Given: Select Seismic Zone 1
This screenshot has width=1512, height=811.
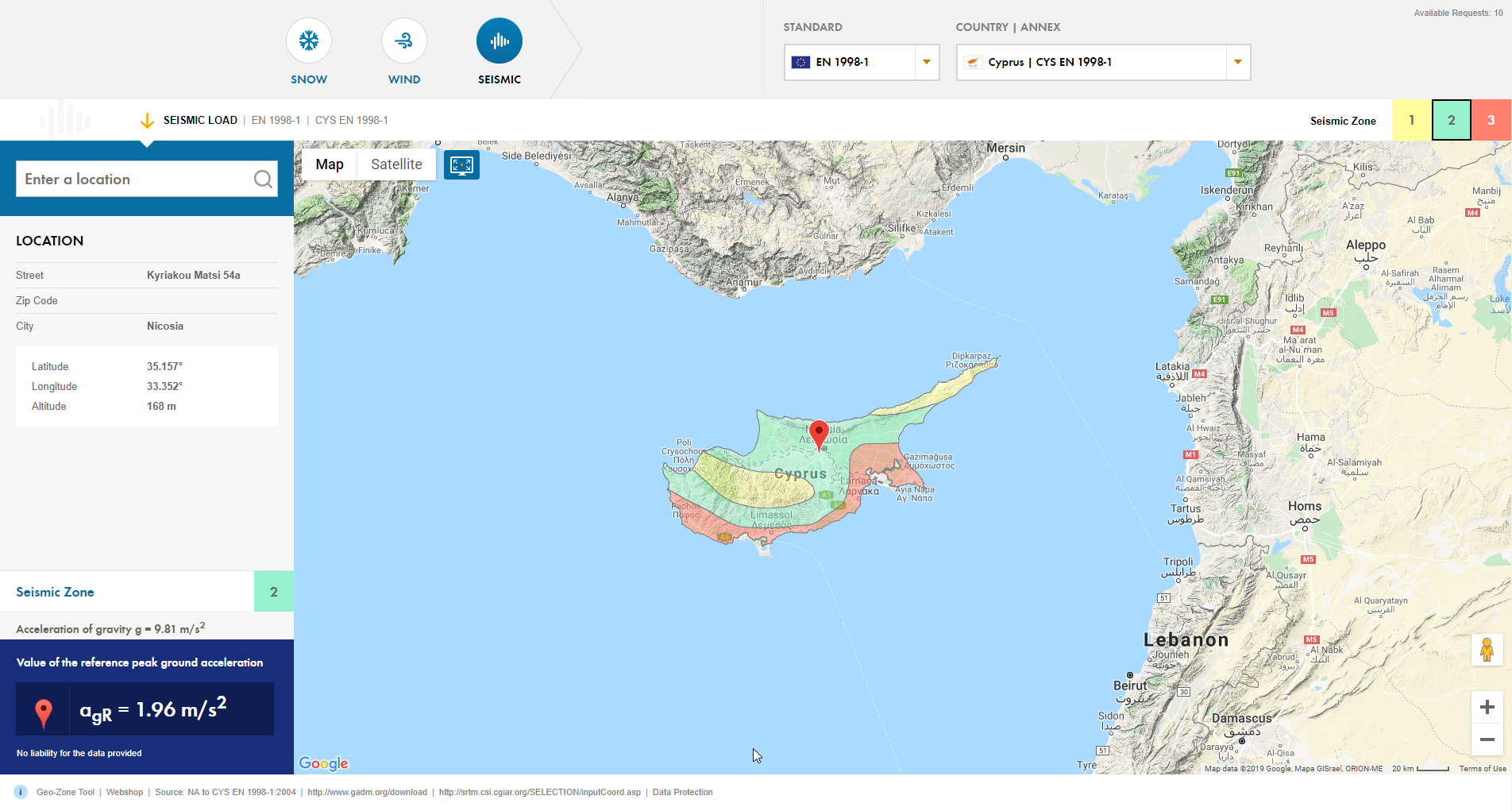Looking at the screenshot, I should pyautogui.click(x=1412, y=120).
